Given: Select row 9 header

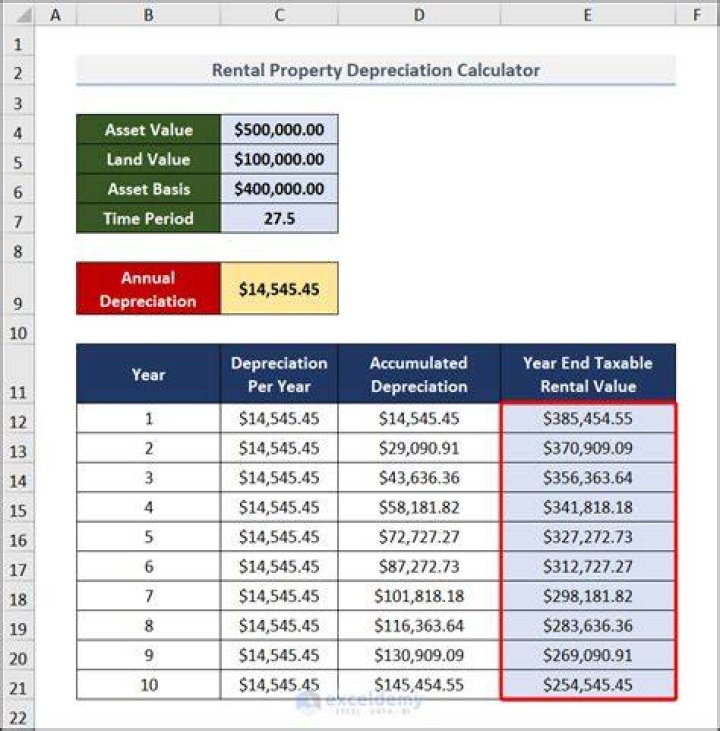Looking at the screenshot, I should pyautogui.click(x=18, y=289).
